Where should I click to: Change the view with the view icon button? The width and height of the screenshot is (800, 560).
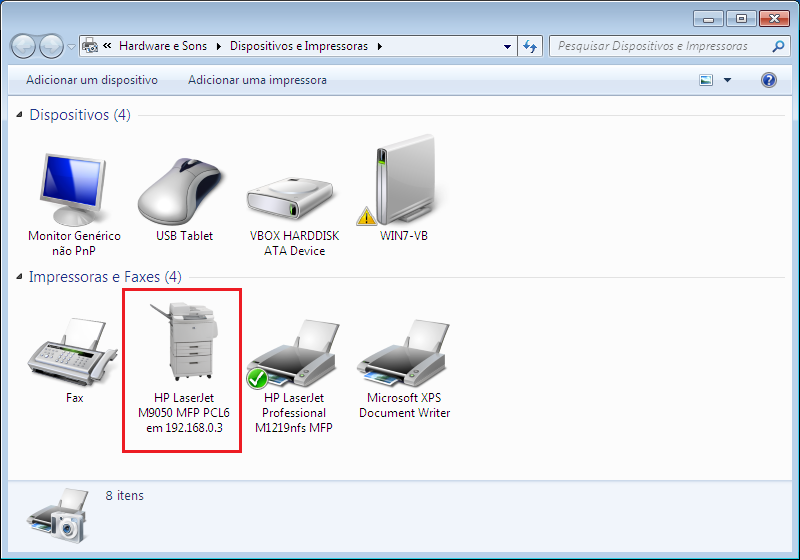point(706,80)
